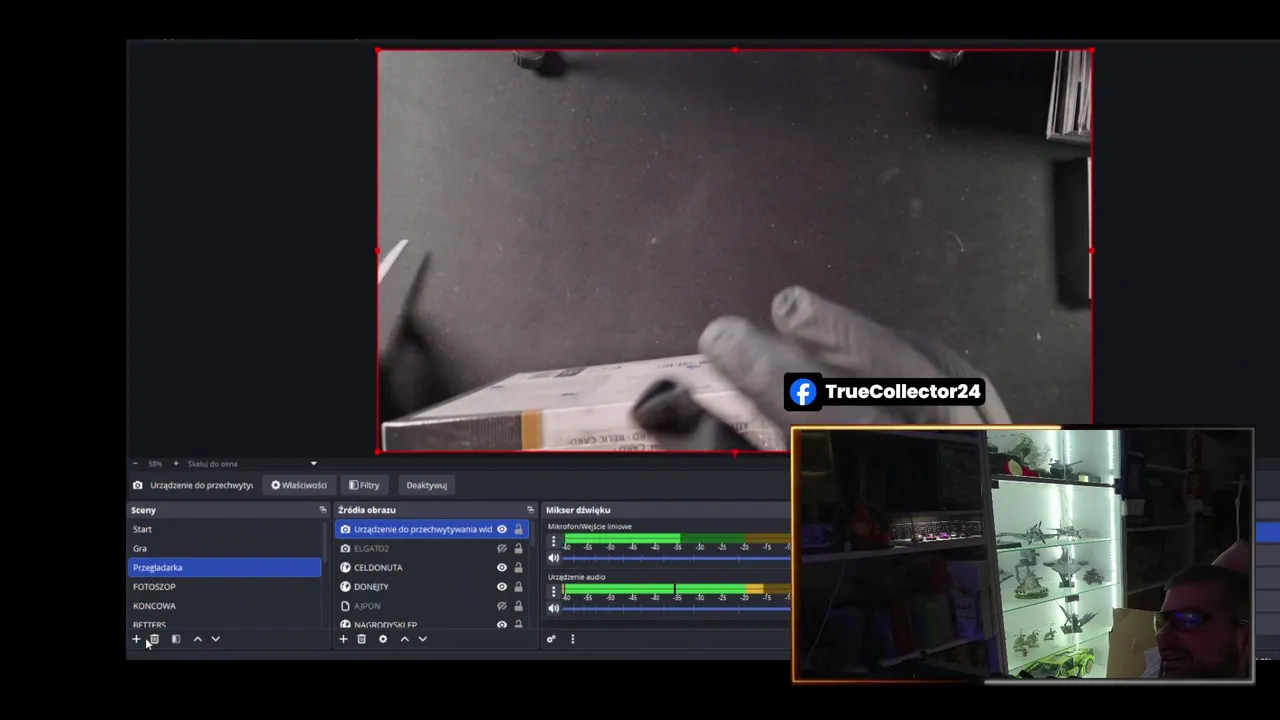Switch to the KONCOWA scene
This screenshot has width=1280, height=720.
click(225, 606)
